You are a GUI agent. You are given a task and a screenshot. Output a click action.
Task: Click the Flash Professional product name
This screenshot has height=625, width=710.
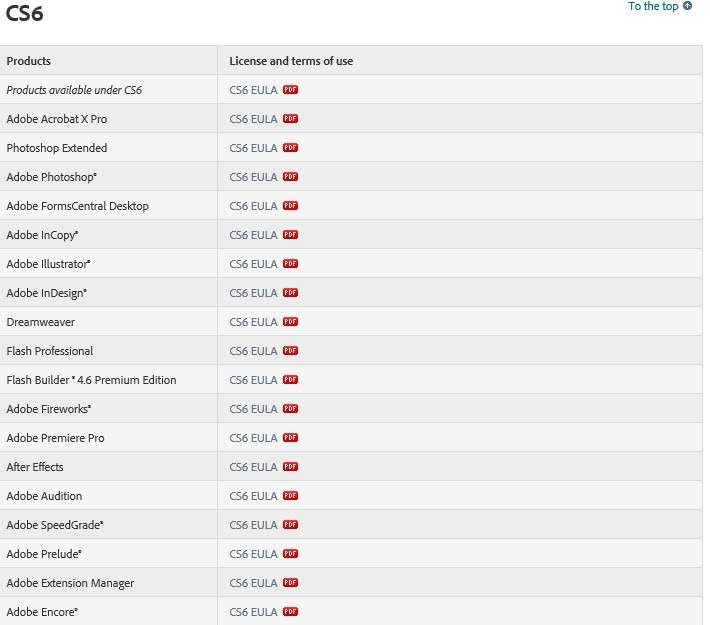point(50,351)
